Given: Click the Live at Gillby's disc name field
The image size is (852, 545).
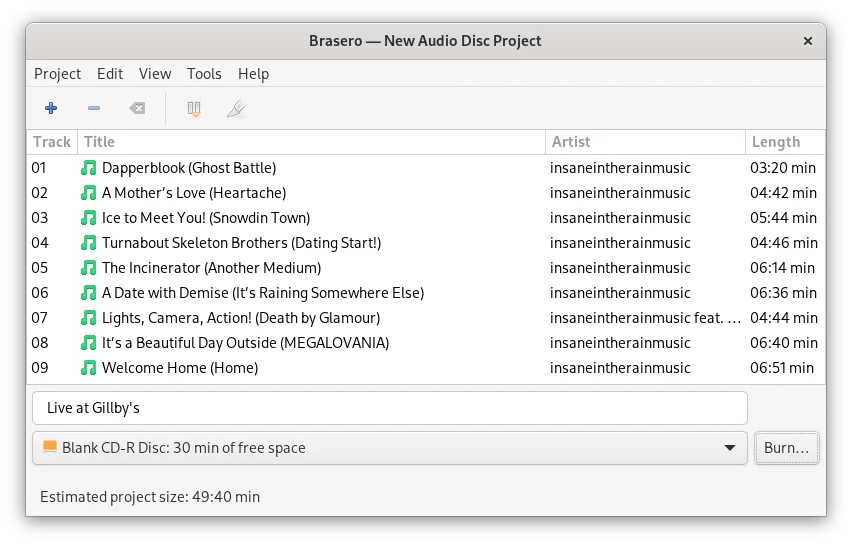Looking at the screenshot, I should click(x=390, y=408).
